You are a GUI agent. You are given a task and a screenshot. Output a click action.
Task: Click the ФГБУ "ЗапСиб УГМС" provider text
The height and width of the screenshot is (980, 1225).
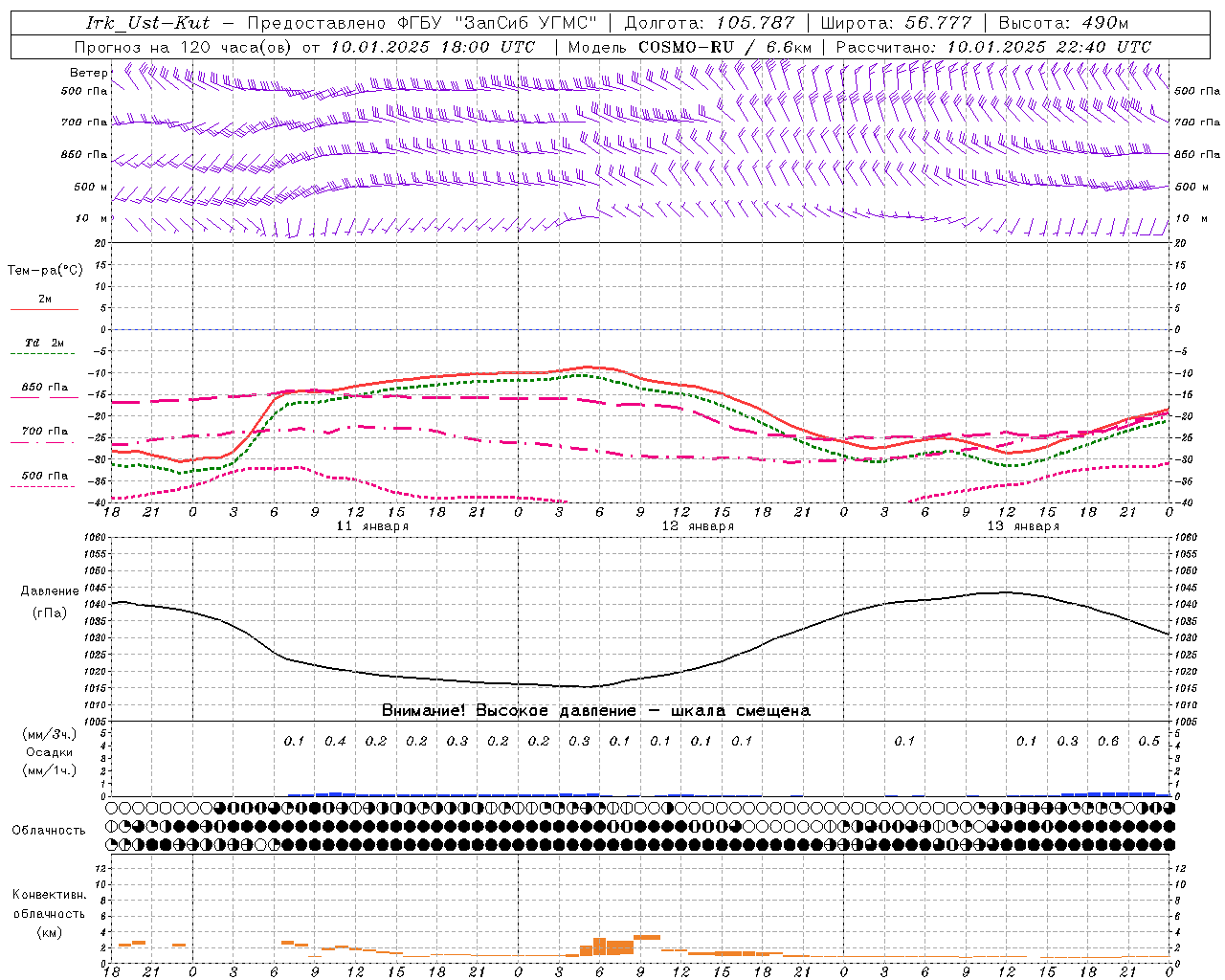click(497, 23)
